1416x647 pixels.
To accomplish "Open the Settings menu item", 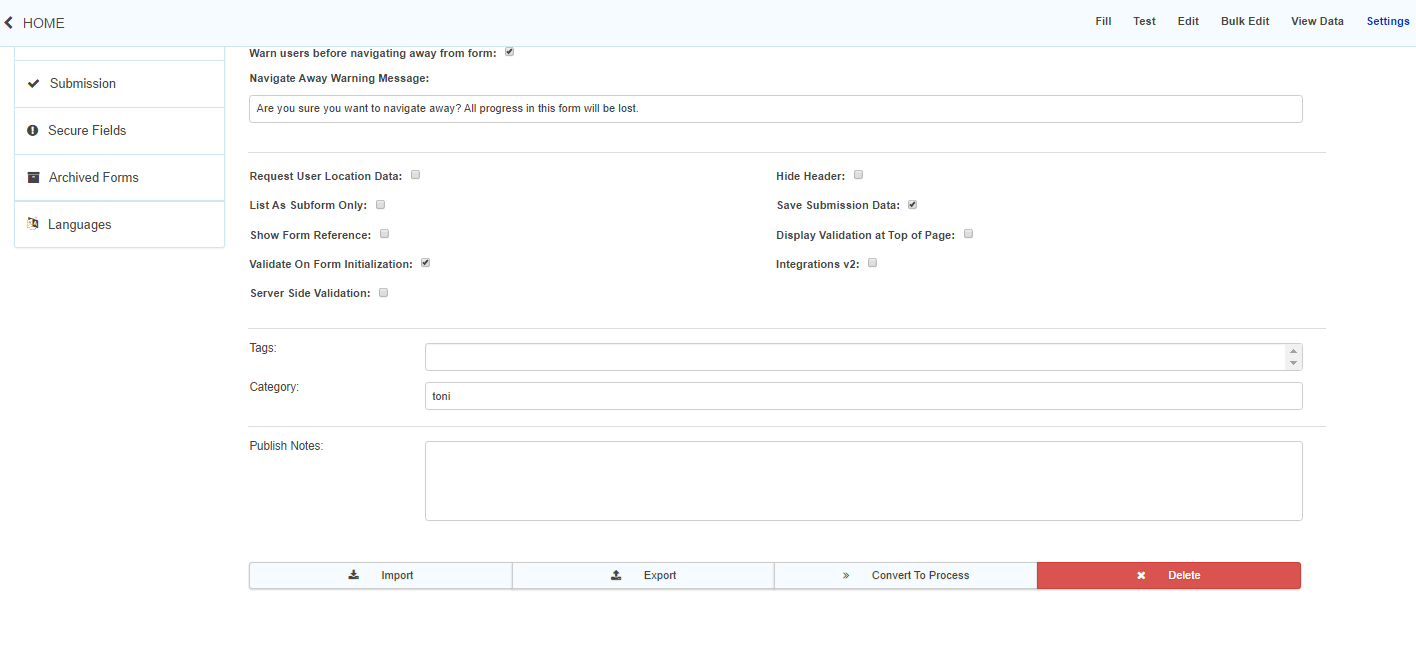I will (1388, 21).
